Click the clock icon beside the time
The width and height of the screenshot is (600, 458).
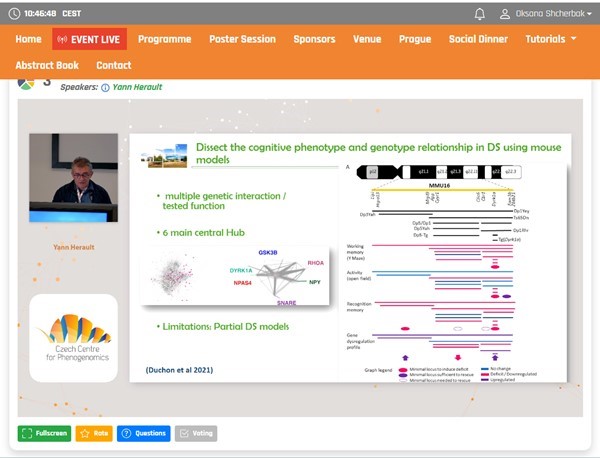click(14, 14)
